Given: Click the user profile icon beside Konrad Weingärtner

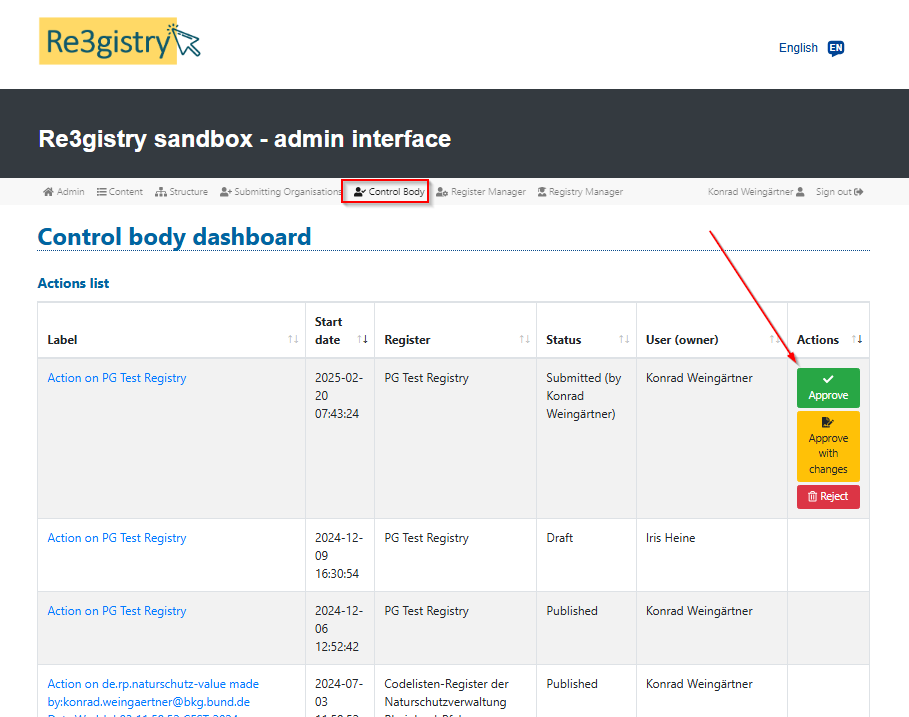Looking at the screenshot, I should (800, 192).
